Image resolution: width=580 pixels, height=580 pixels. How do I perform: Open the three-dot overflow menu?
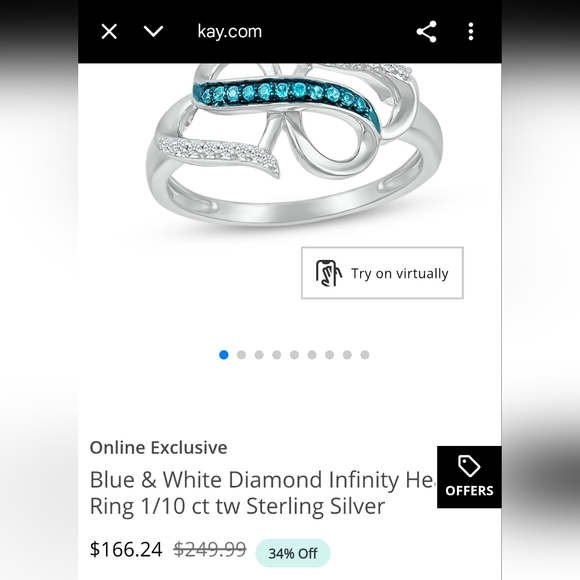(x=471, y=31)
